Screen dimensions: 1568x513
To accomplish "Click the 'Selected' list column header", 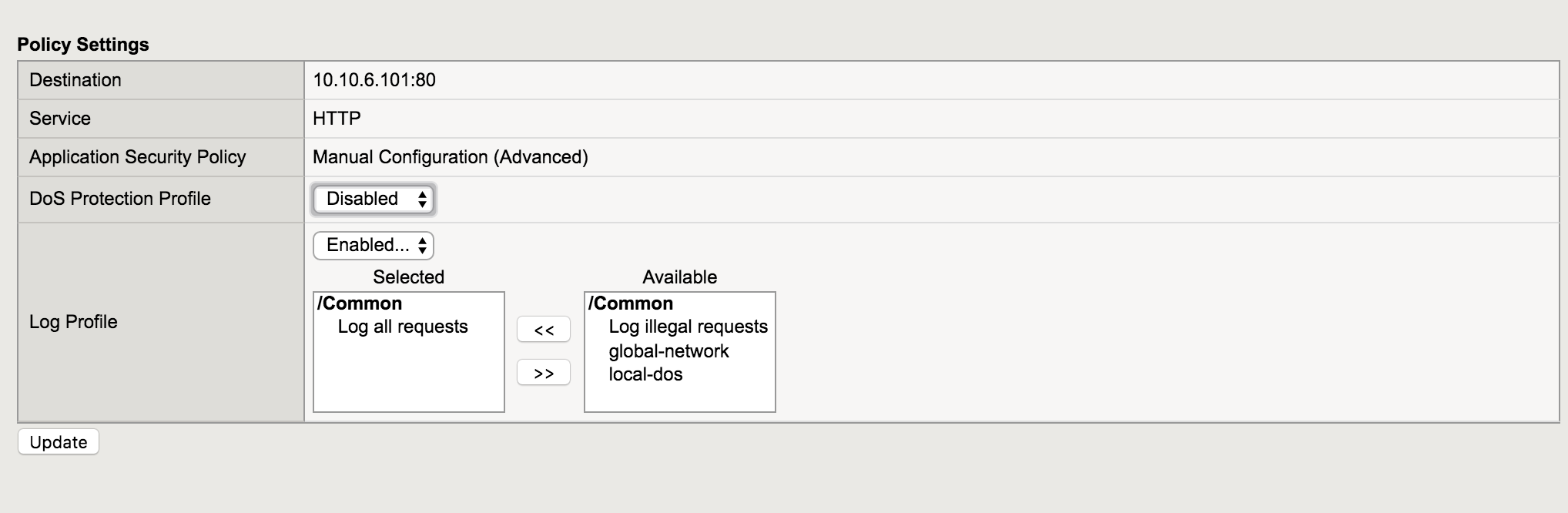I will pyautogui.click(x=408, y=277).
